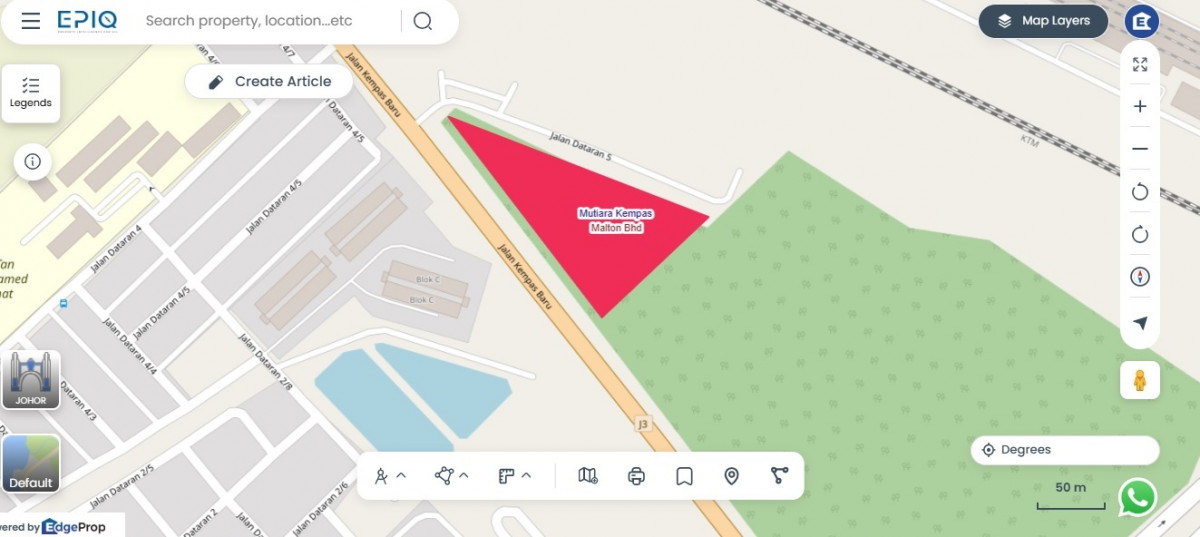Open the hamburger main menu
This screenshot has width=1200, height=537.
31,21
